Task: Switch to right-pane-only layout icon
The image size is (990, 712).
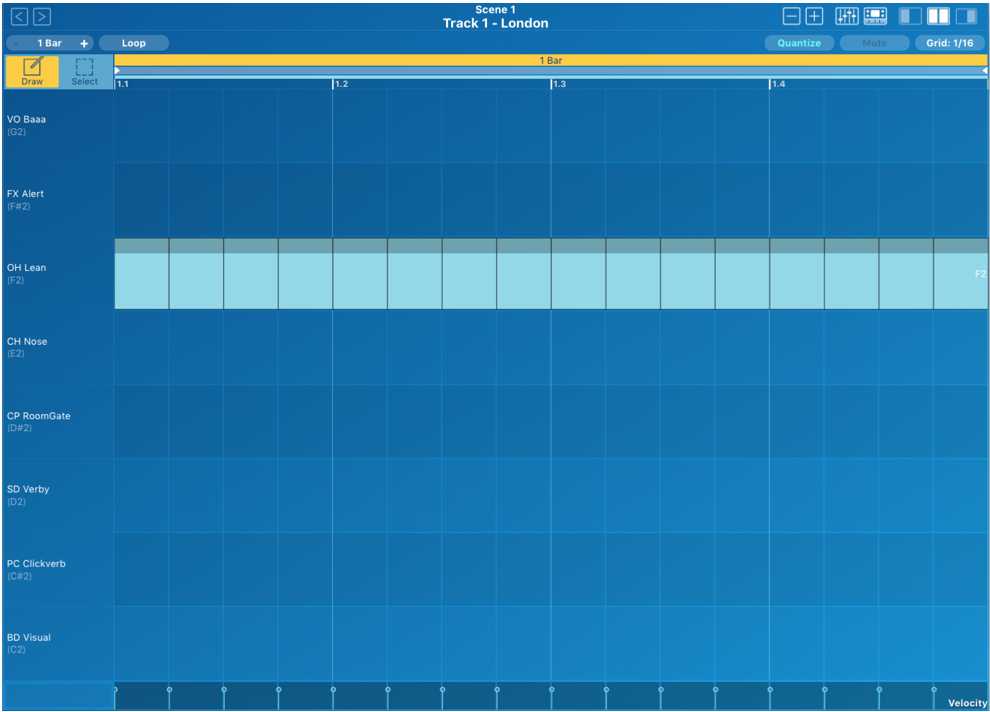Action: point(966,16)
